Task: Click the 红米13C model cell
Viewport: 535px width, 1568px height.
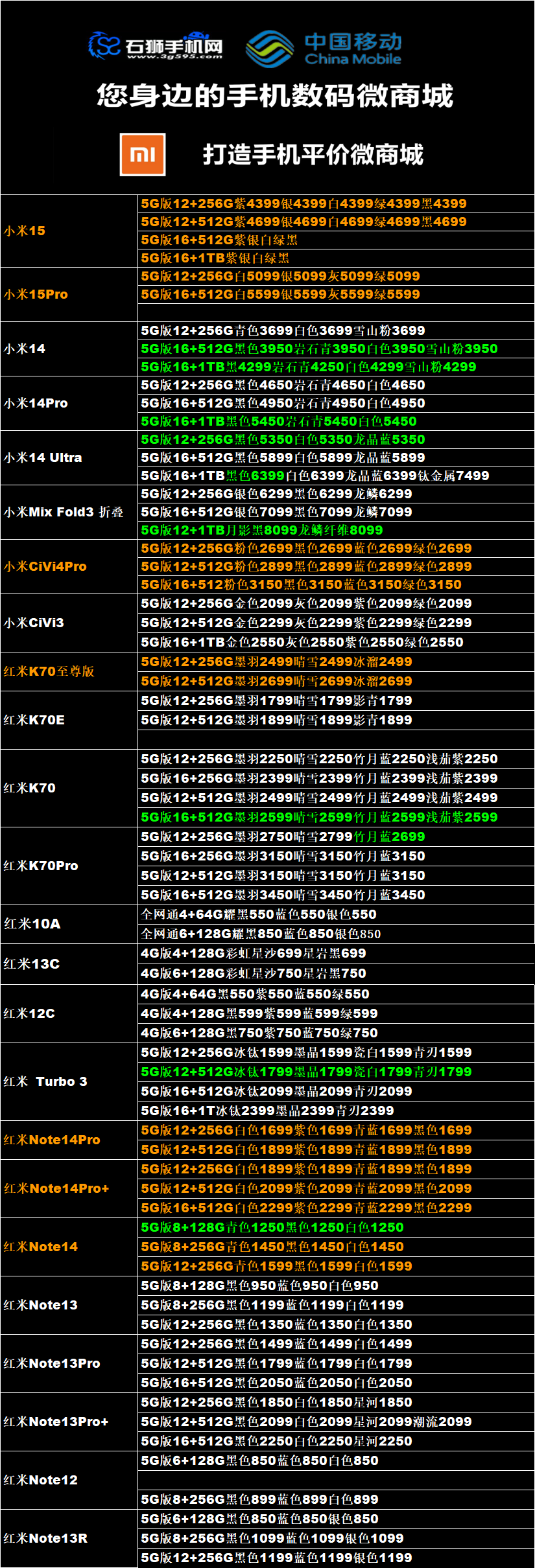Action: (x=69, y=963)
